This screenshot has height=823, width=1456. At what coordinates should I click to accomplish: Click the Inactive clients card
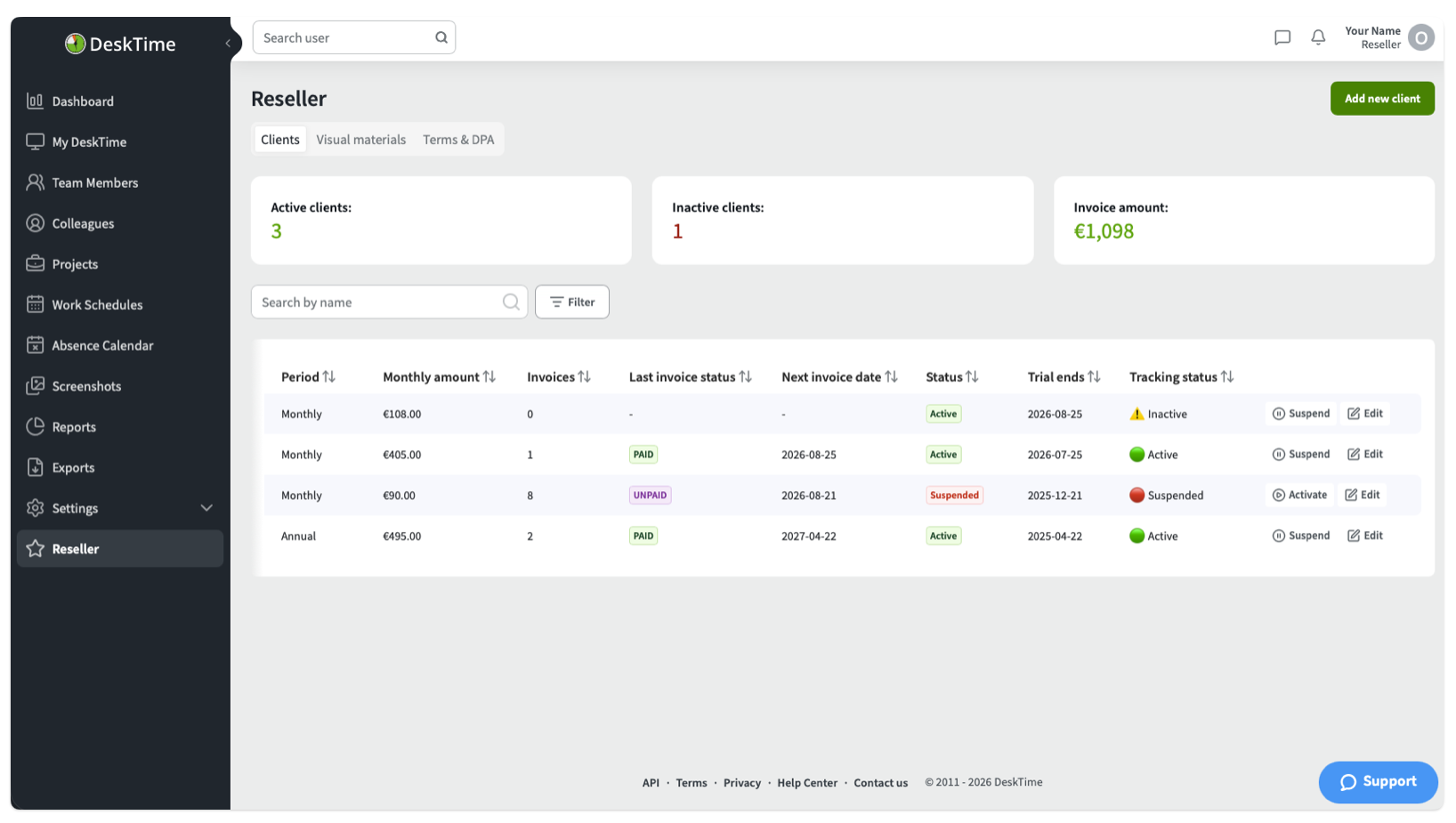click(x=843, y=220)
